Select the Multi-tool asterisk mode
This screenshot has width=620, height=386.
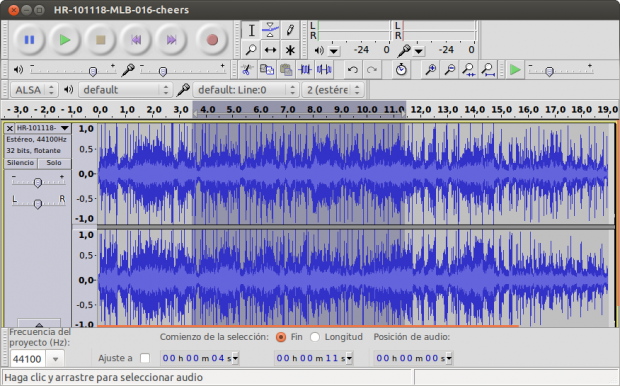click(290, 50)
